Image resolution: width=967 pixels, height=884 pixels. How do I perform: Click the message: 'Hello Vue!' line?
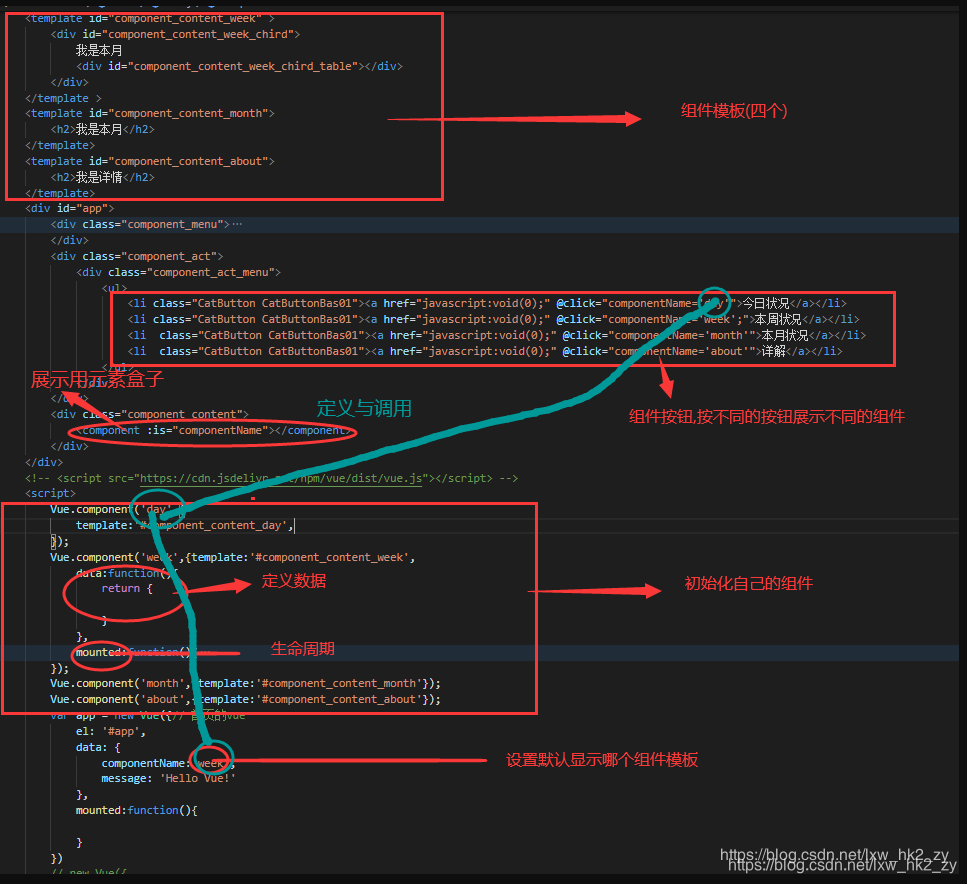pos(168,779)
